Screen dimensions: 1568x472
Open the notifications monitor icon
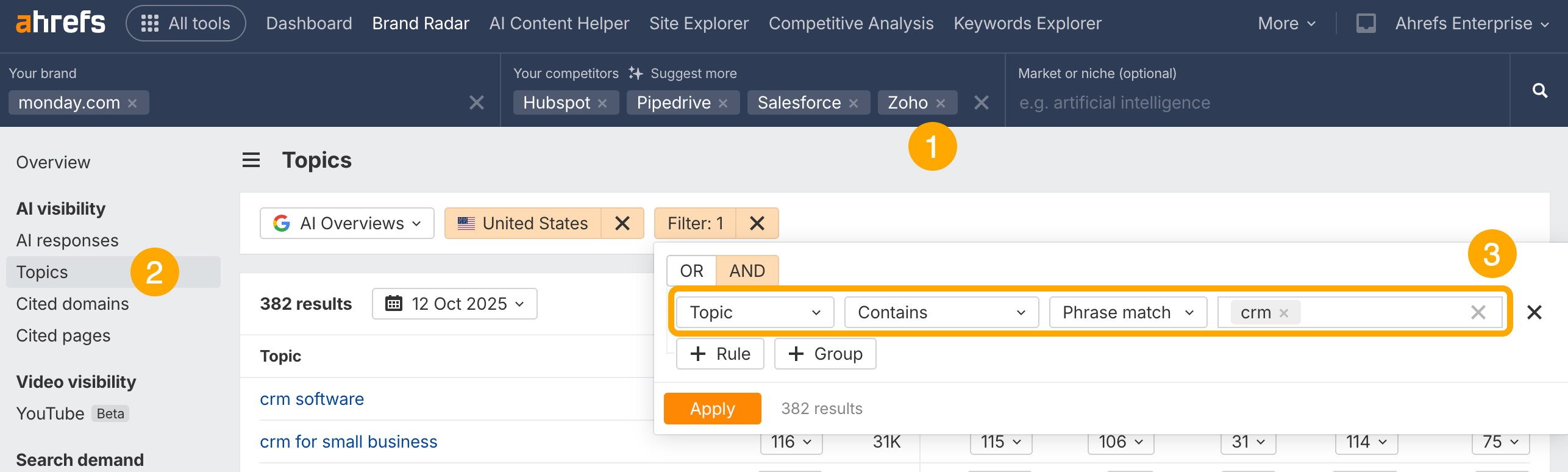click(x=1366, y=24)
